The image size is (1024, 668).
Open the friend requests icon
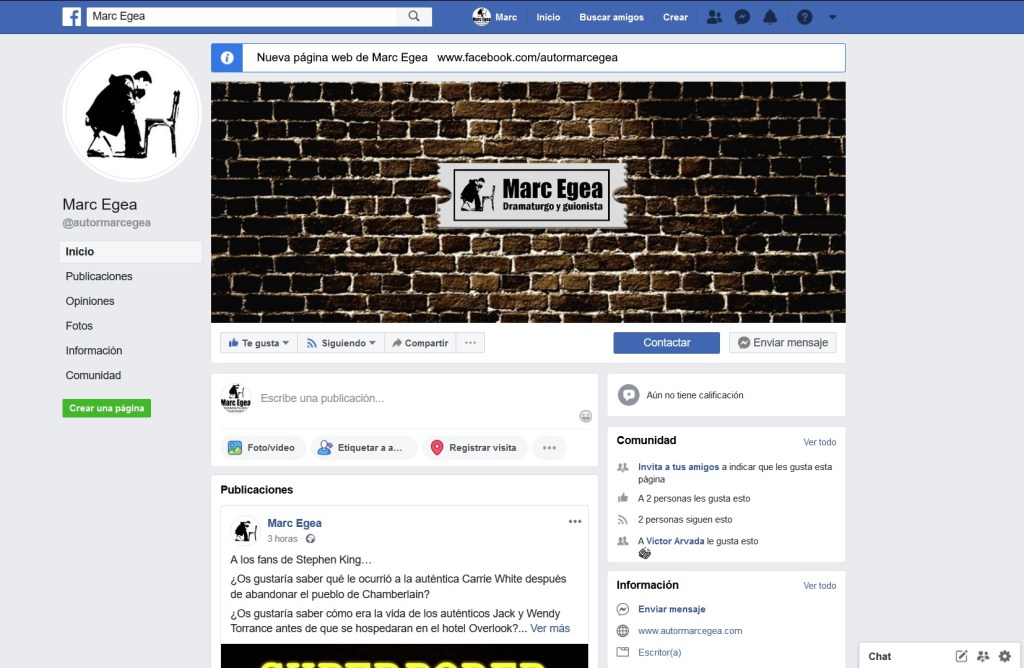714,17
